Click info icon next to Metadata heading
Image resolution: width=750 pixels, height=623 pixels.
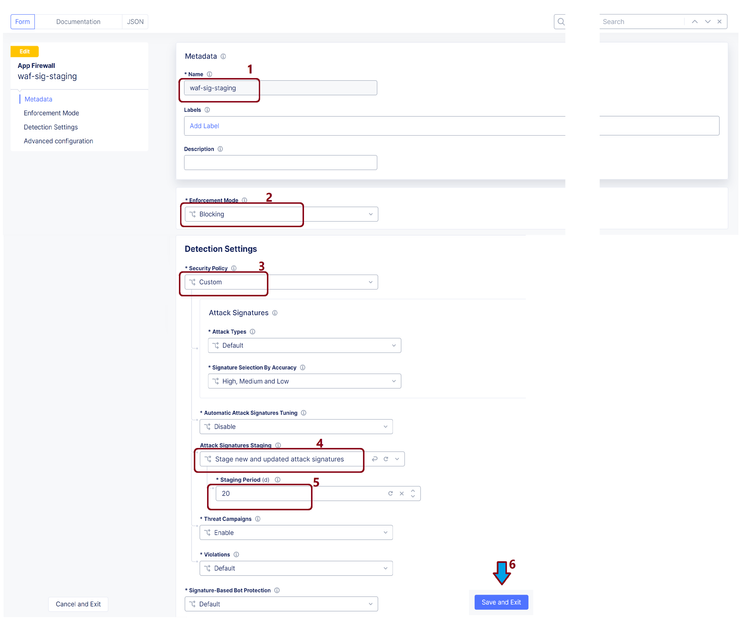click(x=223, y=56)
